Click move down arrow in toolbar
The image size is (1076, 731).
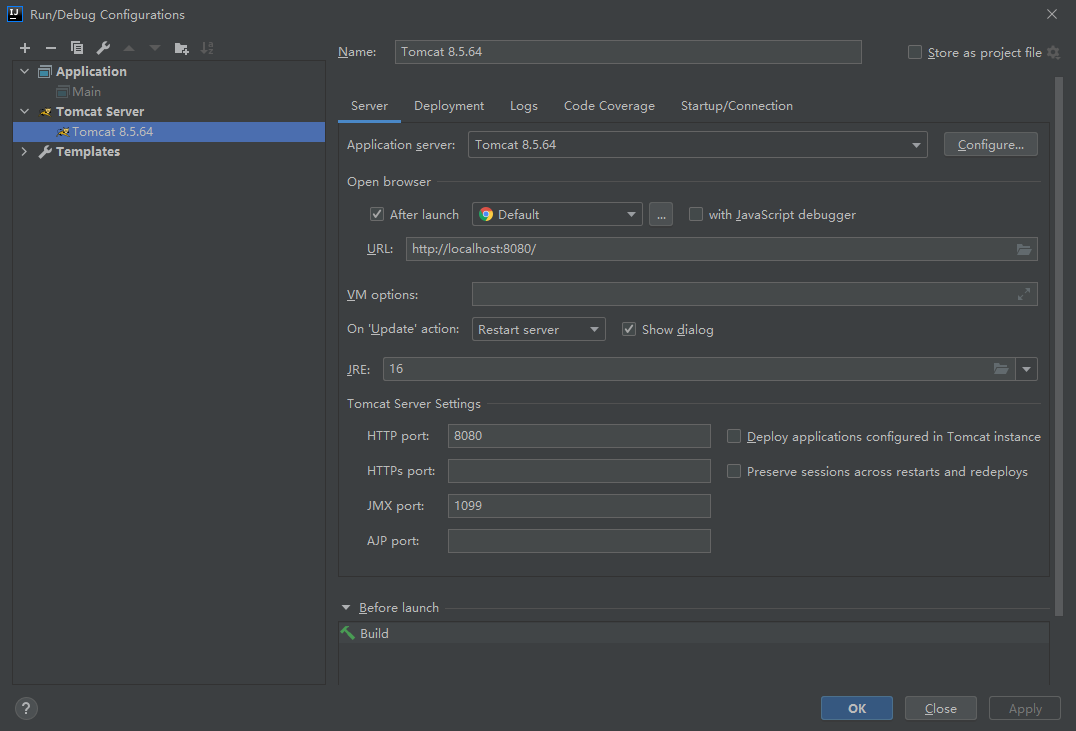155,48
